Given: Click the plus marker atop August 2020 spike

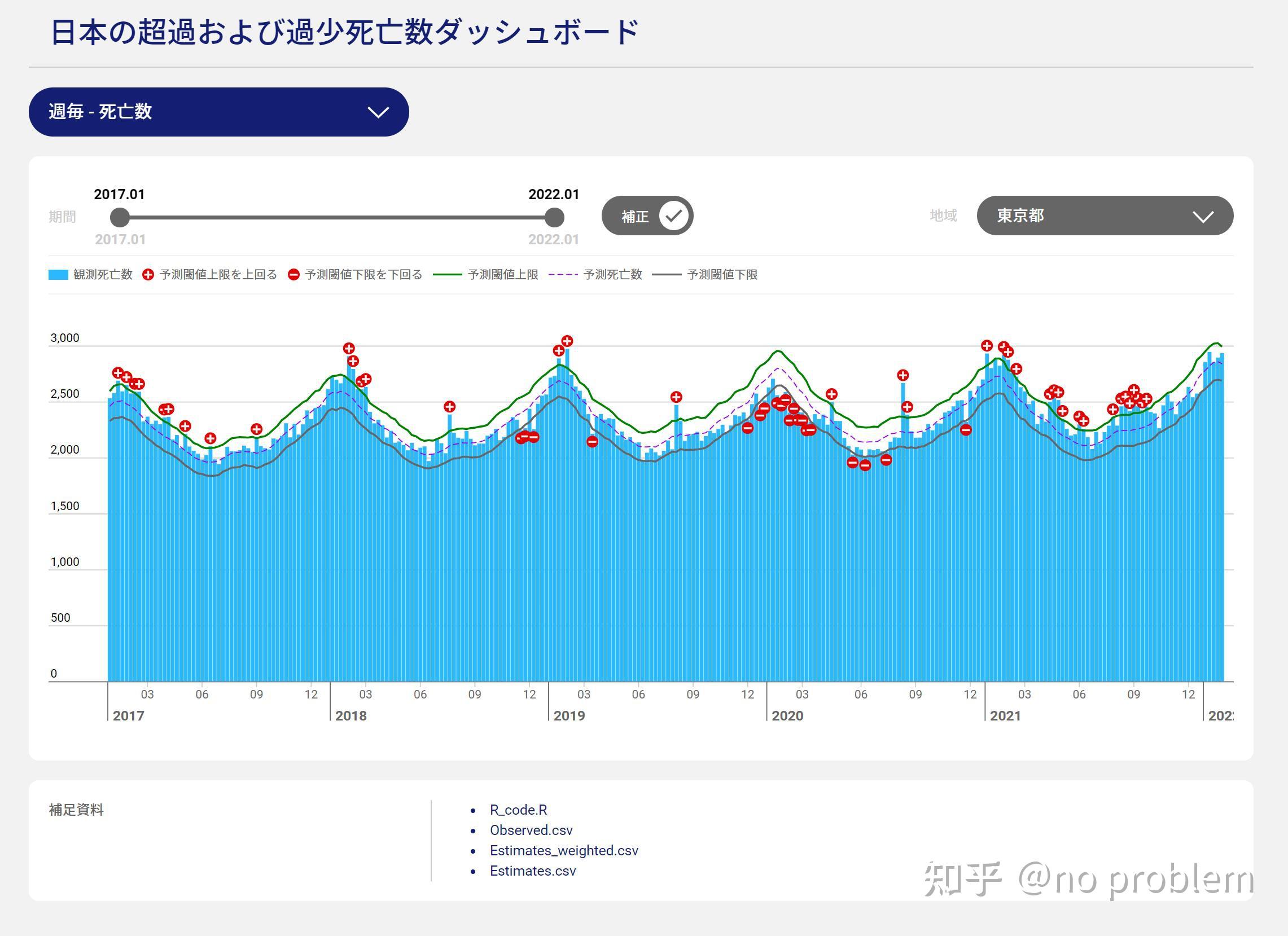Looking at the screenshot, I should tap(903, 375).
